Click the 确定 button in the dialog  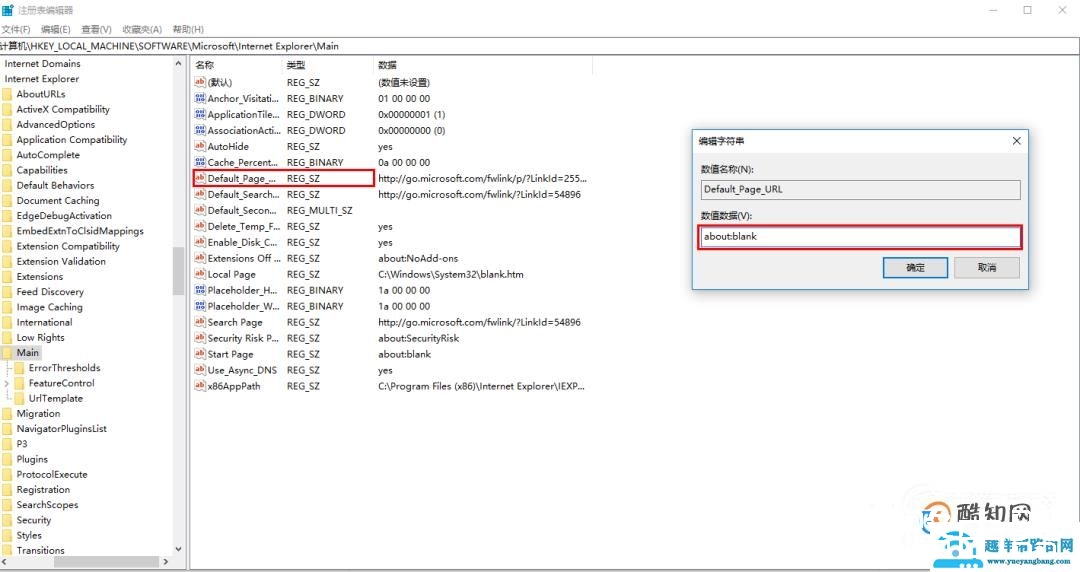pyautogui.click(x=915, y=267)
